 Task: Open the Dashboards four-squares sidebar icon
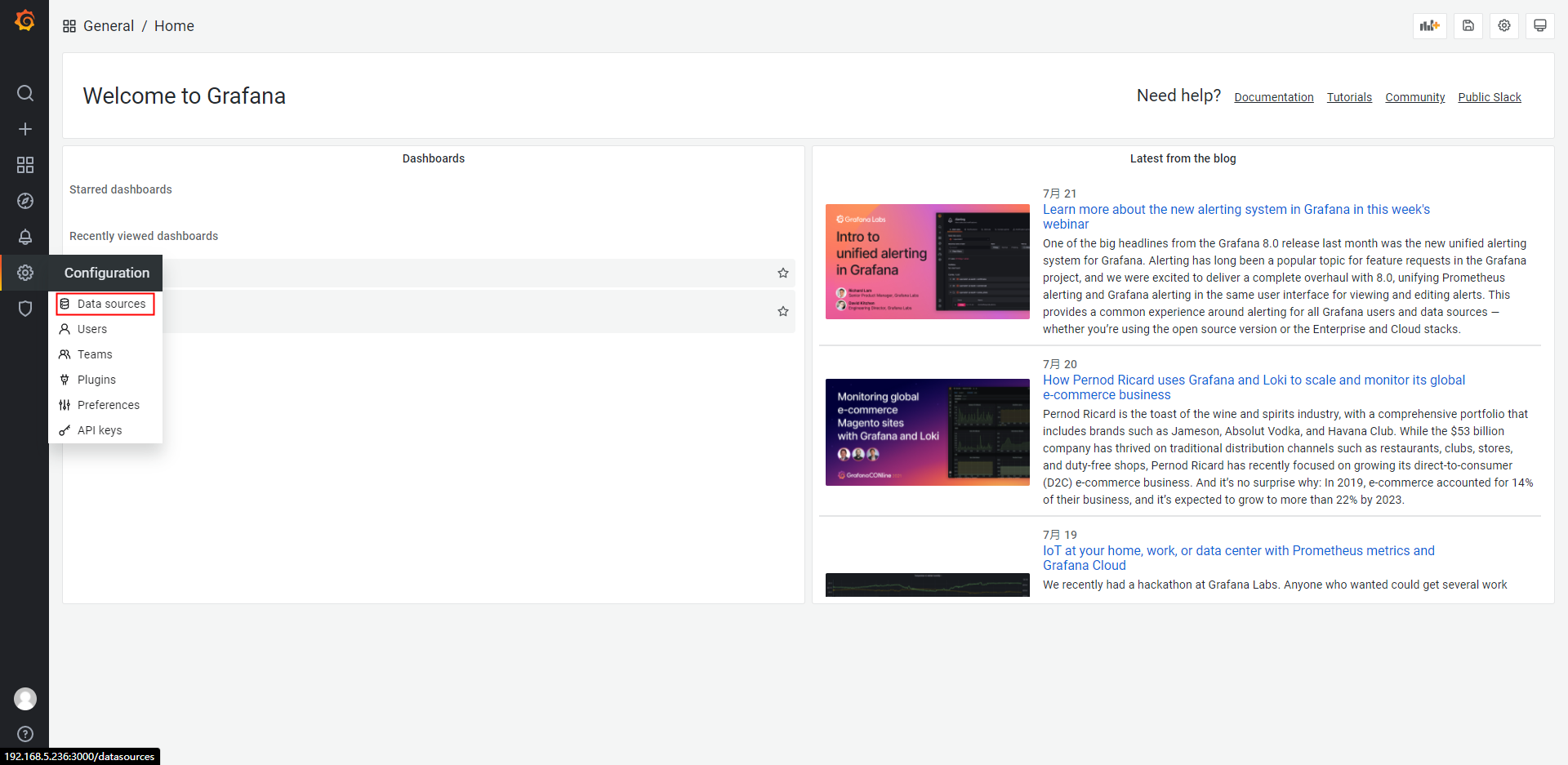tap(25, 165)
